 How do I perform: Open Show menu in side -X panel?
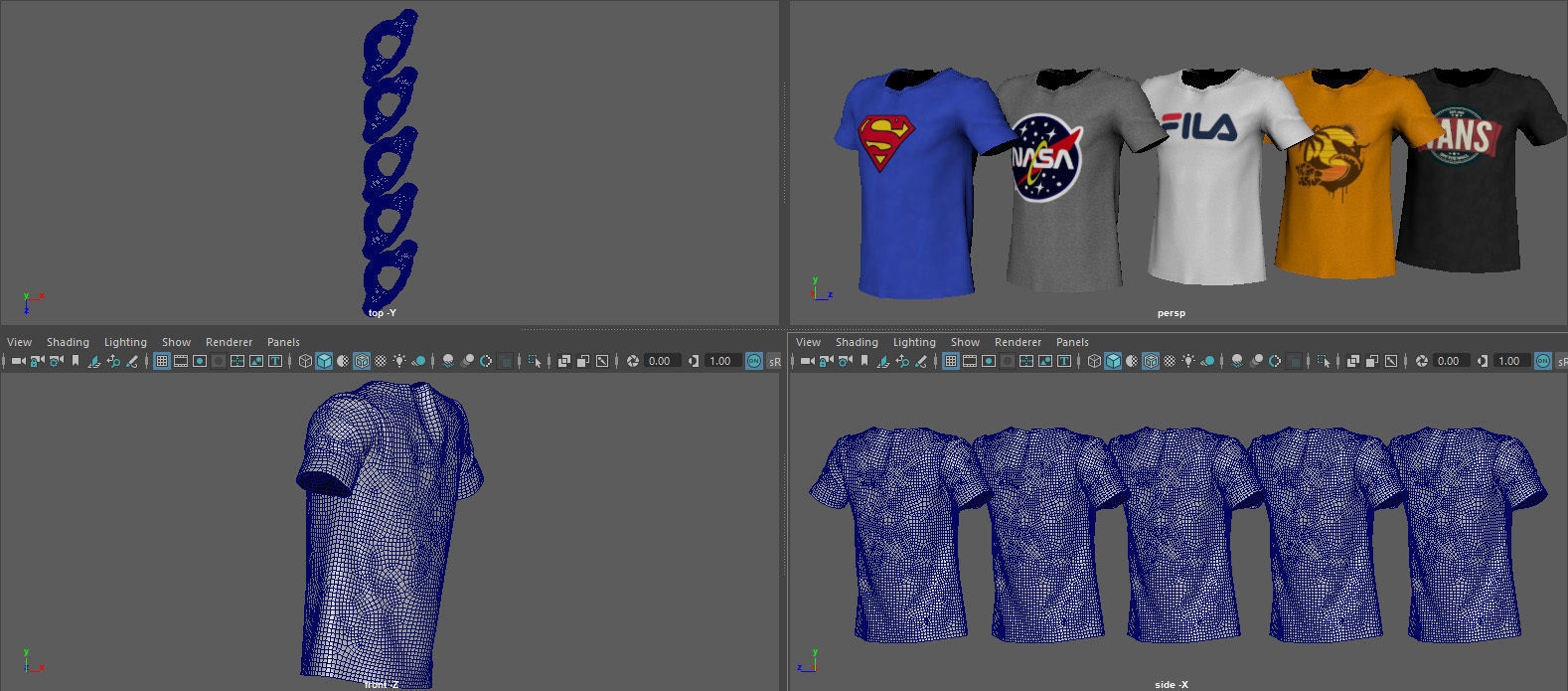pyautogui.click(x=965, y=342)
